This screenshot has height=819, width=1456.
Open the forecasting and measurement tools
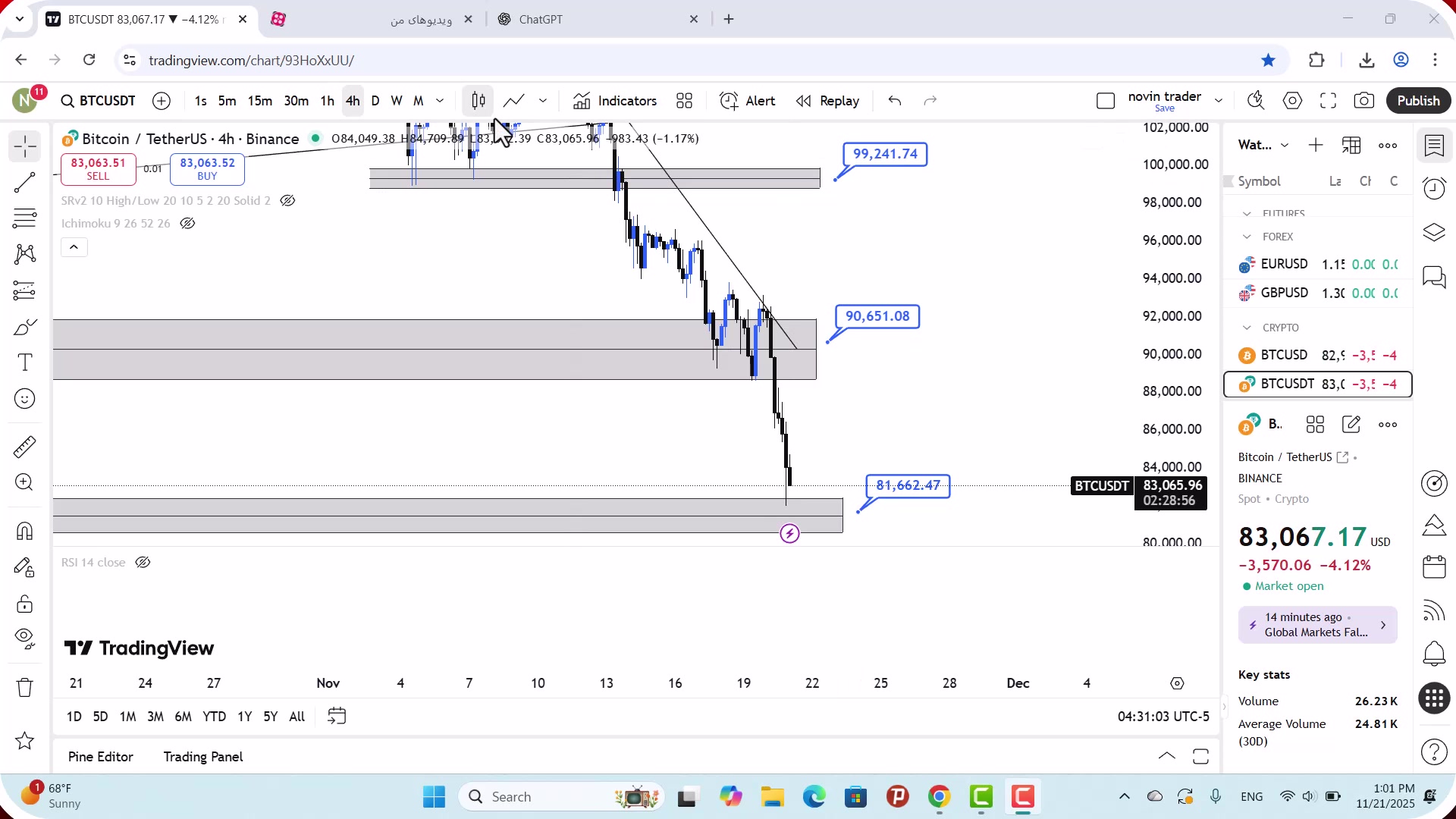[x=25, y=290]
